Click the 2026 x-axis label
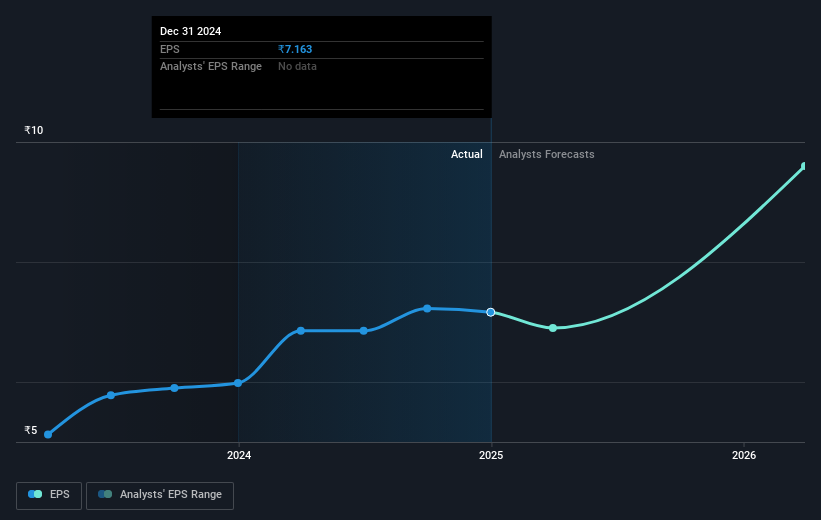This screenshot has width=821, height=520. [x=744, y=455]
